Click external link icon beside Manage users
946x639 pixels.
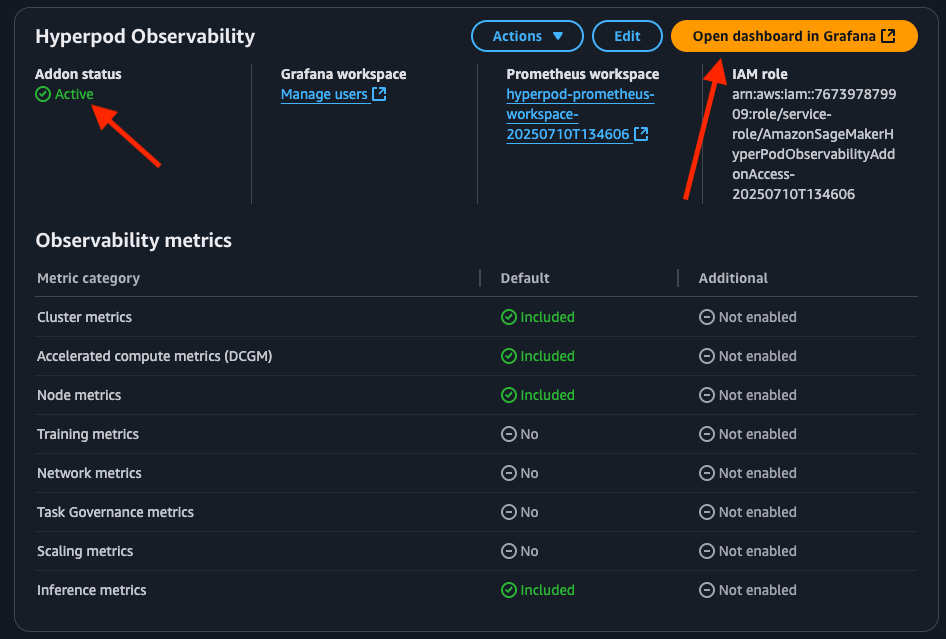(379, 95)
